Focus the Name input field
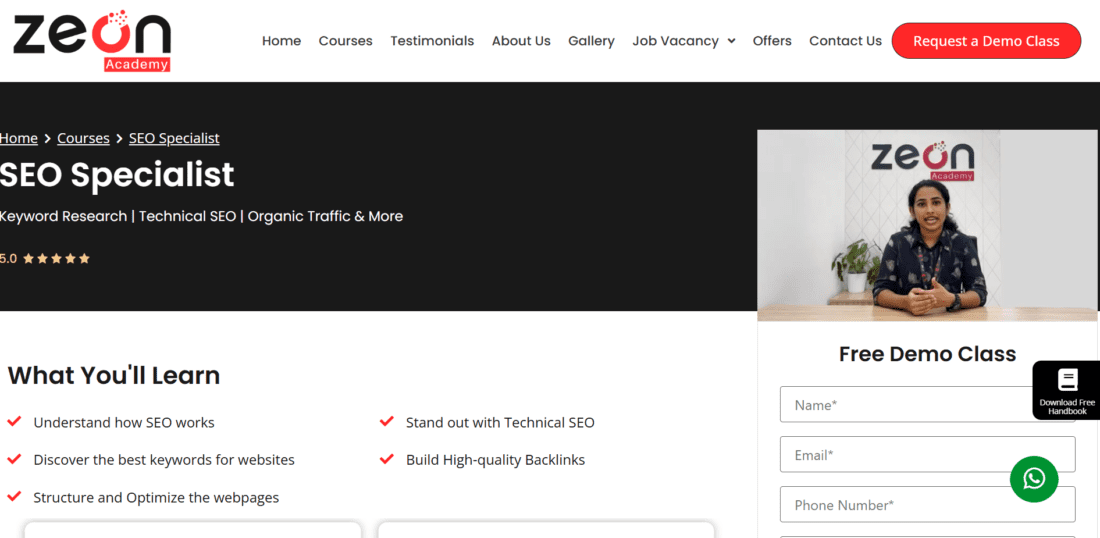1100x538 pixels. click(905, 405)
